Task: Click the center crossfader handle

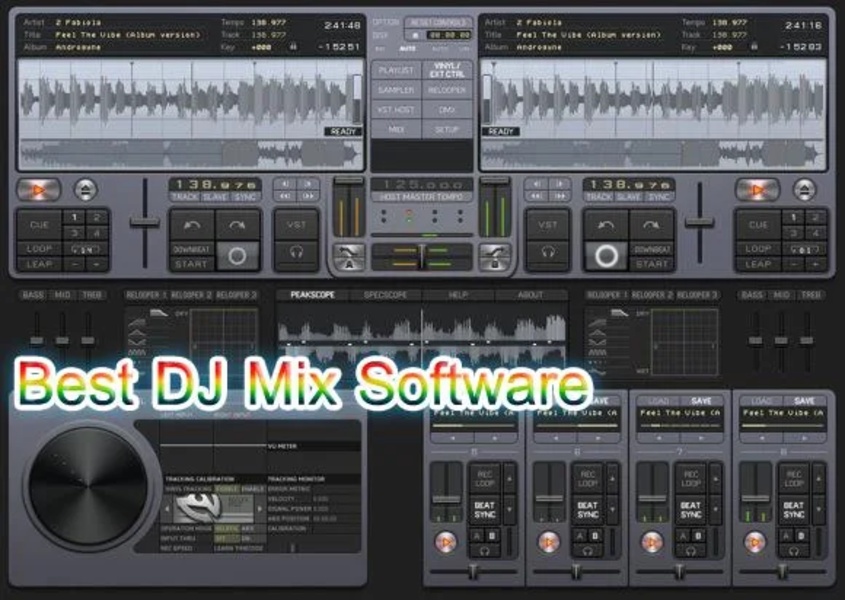Action: pos(422,257)
